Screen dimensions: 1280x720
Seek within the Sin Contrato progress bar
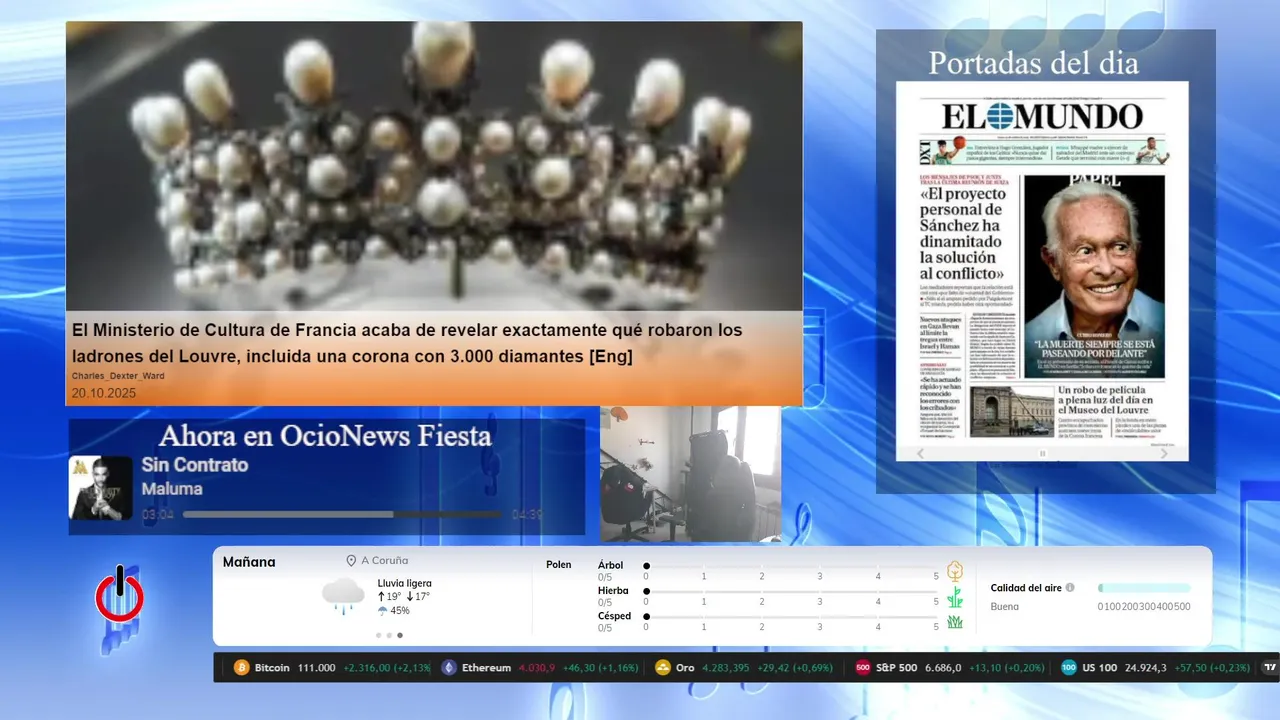(x=342, y=515)
